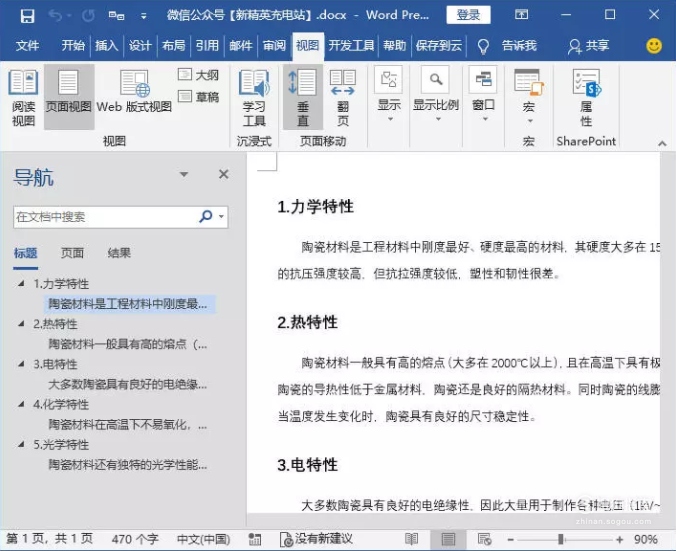Click the 登录 sign-in button
The image size is (676, 551).
(x=468, y=15)
